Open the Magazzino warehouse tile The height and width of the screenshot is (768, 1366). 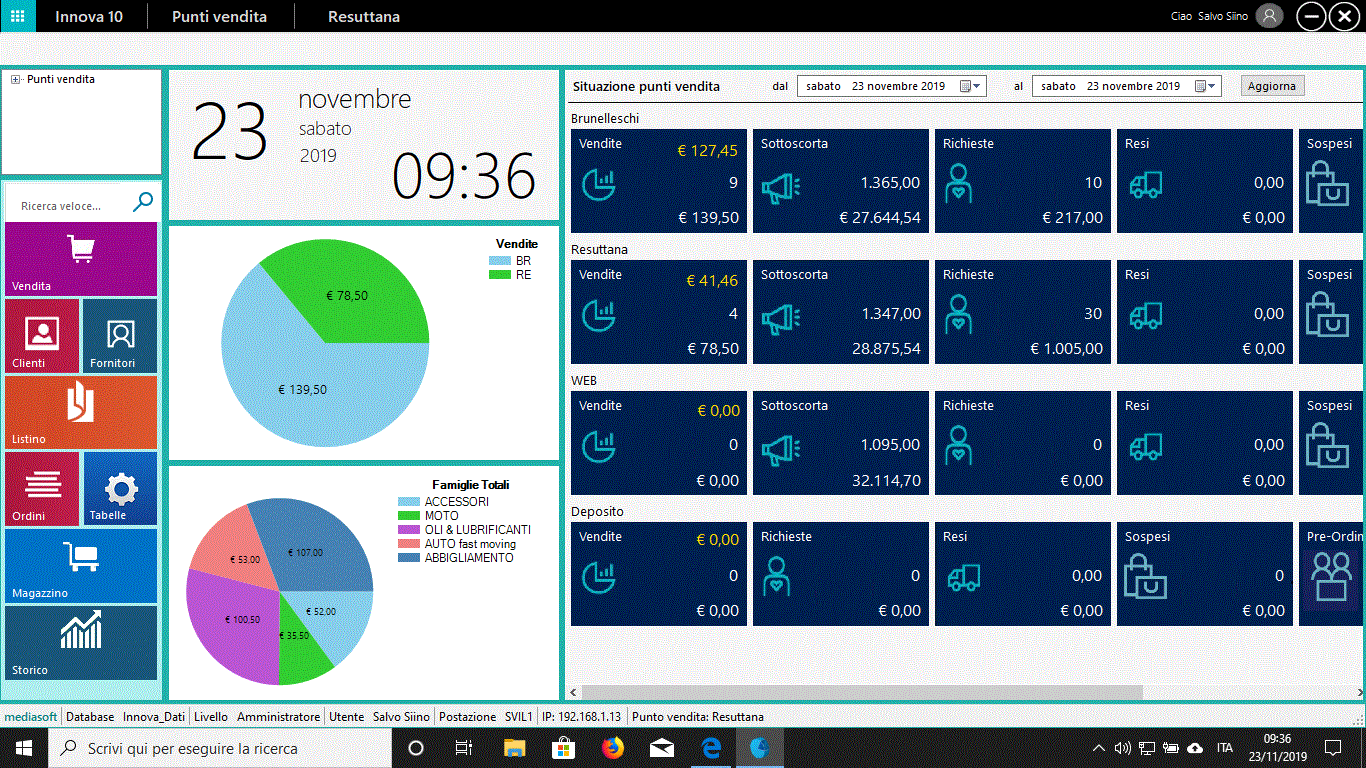coord(81,566)
